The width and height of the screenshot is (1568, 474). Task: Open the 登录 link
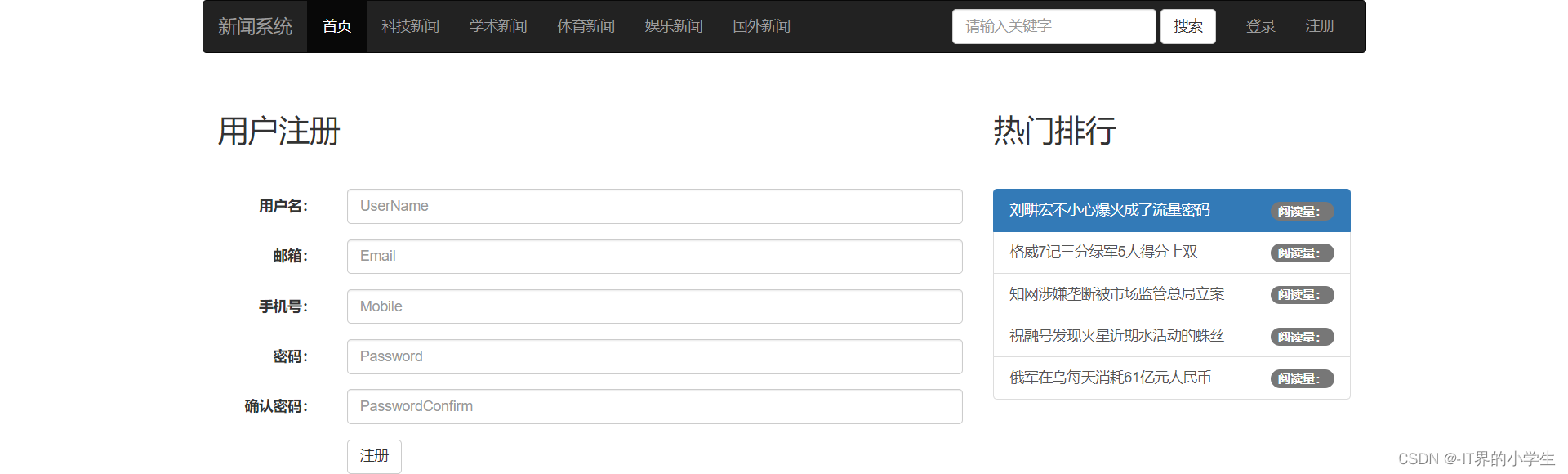[x=1260, y=27]
